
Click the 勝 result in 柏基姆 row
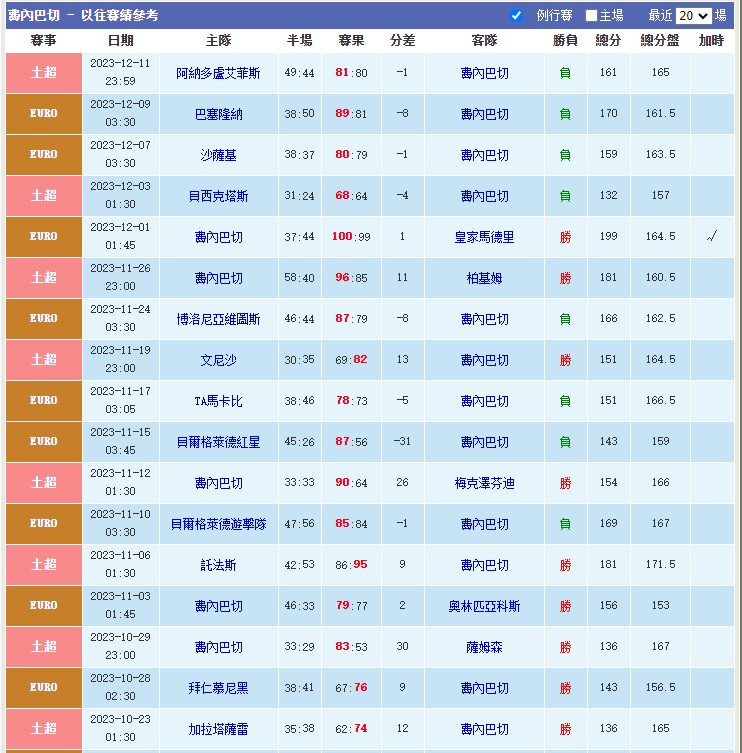(x=565, y=278)
